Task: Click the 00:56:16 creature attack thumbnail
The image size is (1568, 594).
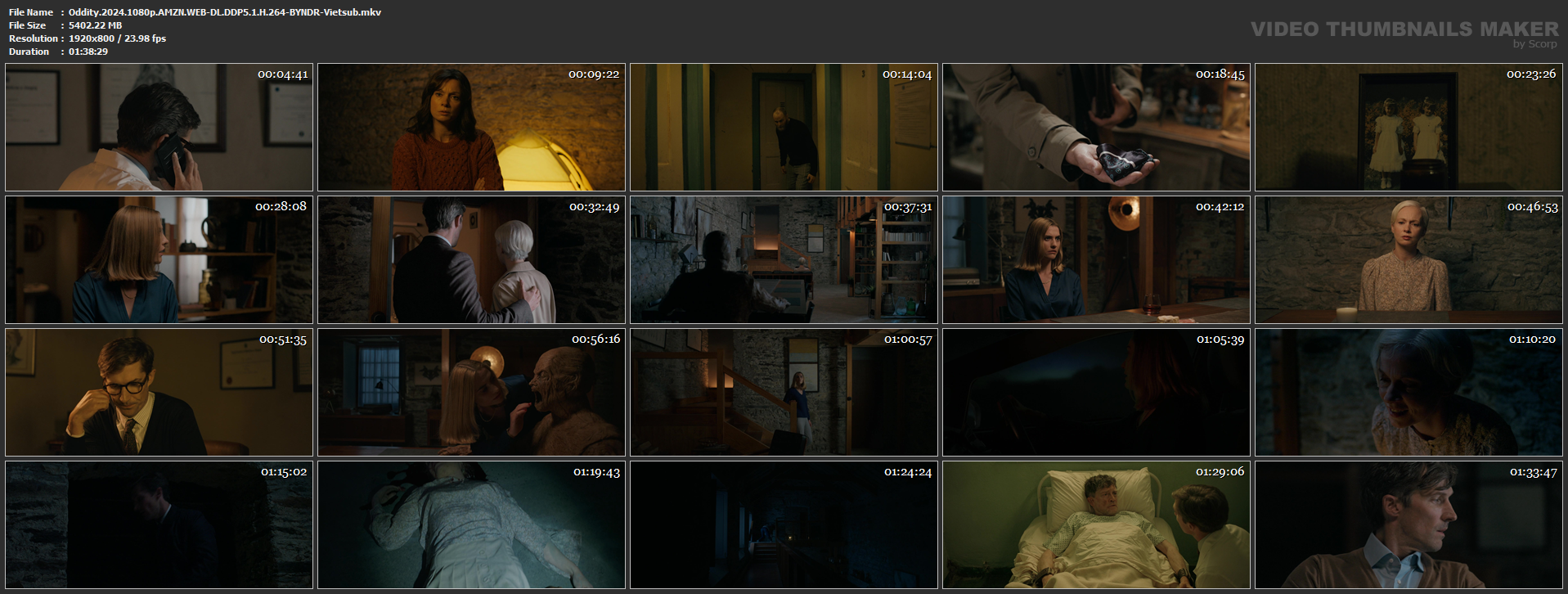Action: pyautogui.click(x=471, y=393)
